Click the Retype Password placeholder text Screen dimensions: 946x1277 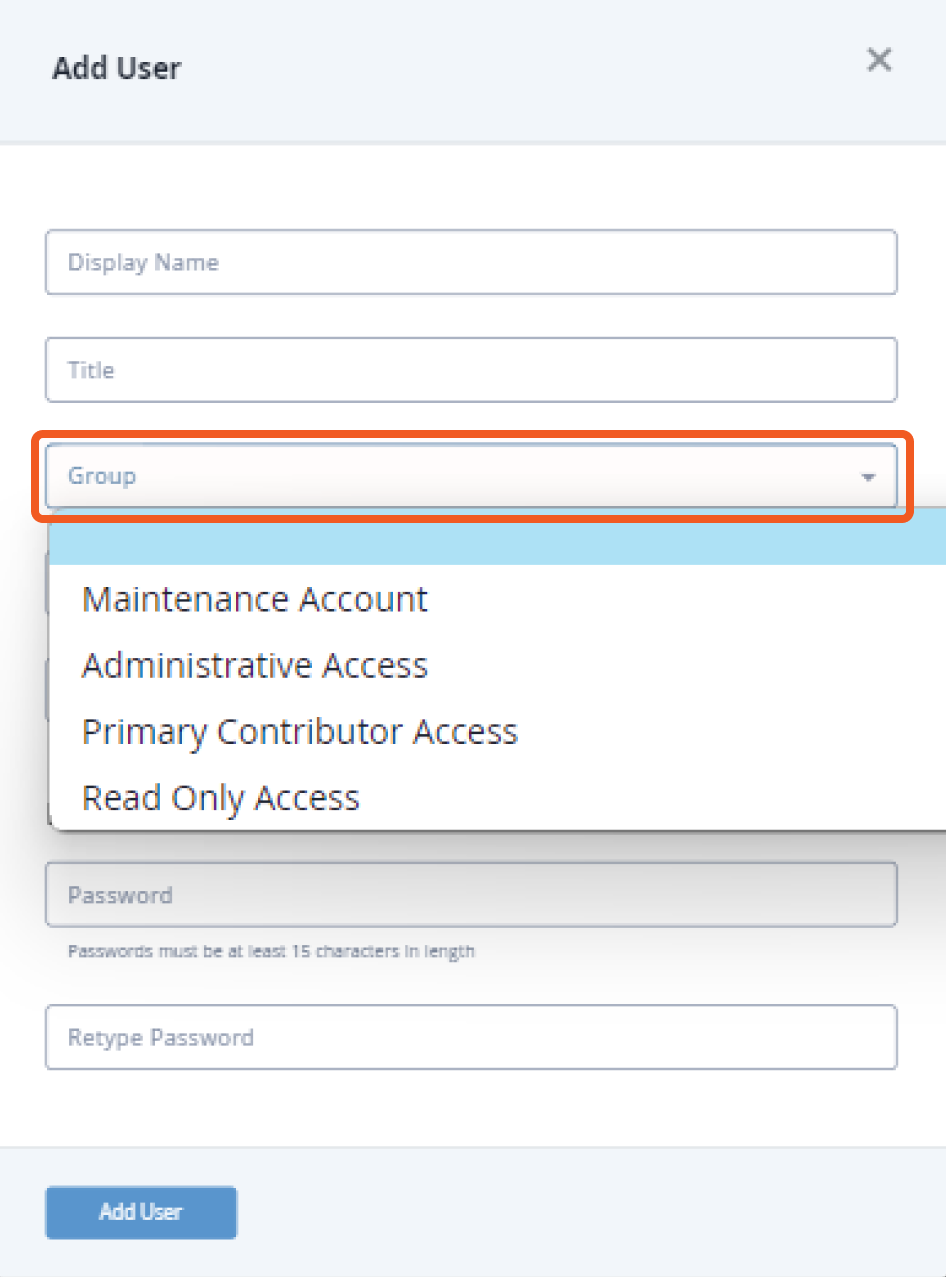click(161, 1038)
